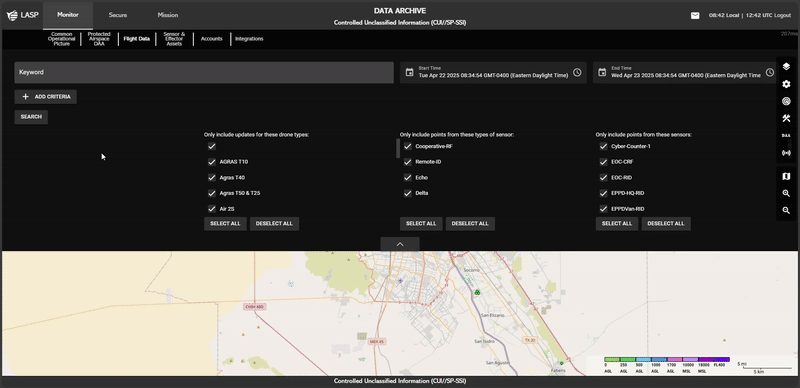The height and width of the screenshot is (388, 800).
Task: Click the green drone marker on the map
Action: tap(478, 292)
